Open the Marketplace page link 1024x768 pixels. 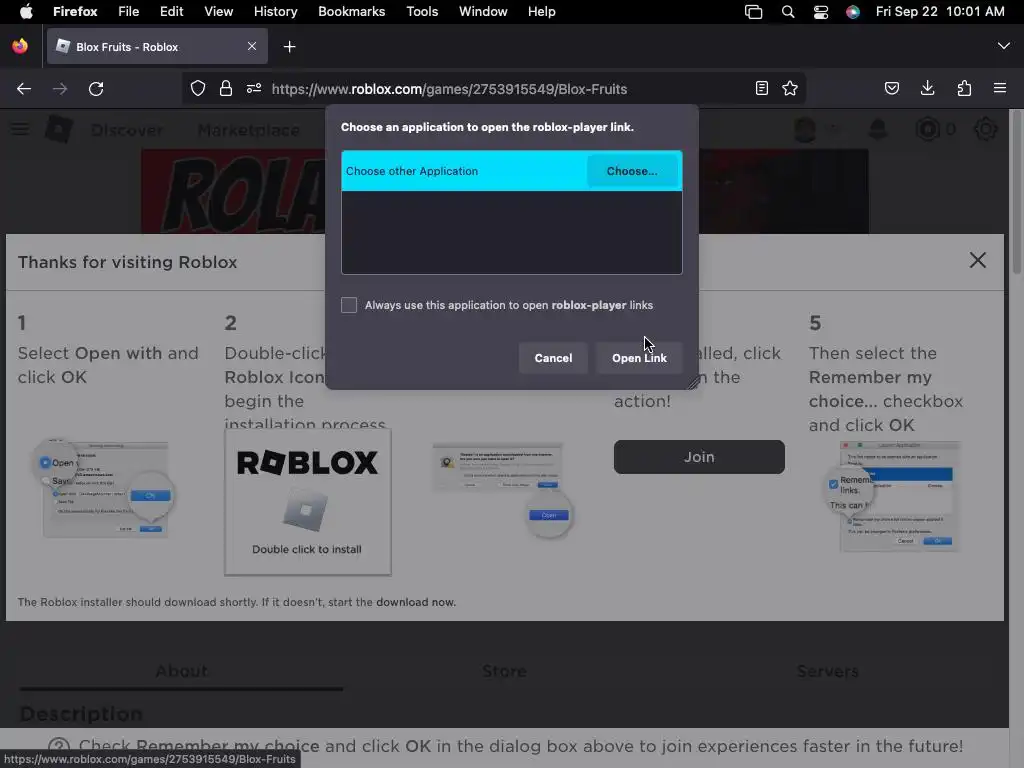pyautogui.click(x=248, y=130)
